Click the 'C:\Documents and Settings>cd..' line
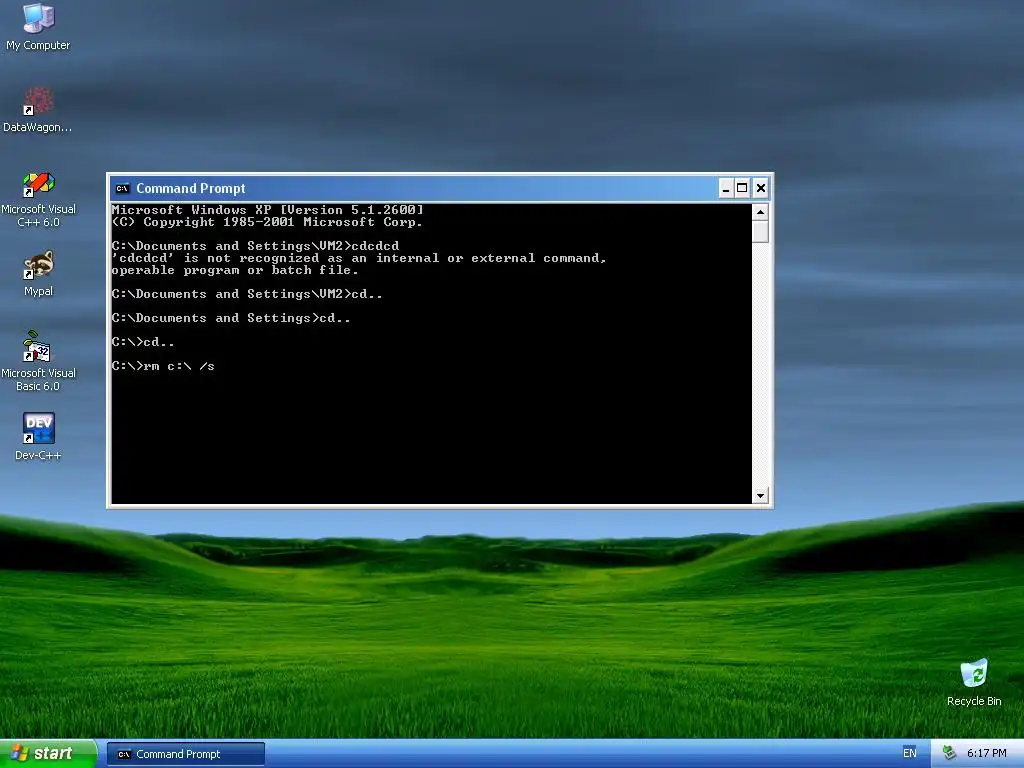This screenshot has height=768, width=1024. coord(231,318)
